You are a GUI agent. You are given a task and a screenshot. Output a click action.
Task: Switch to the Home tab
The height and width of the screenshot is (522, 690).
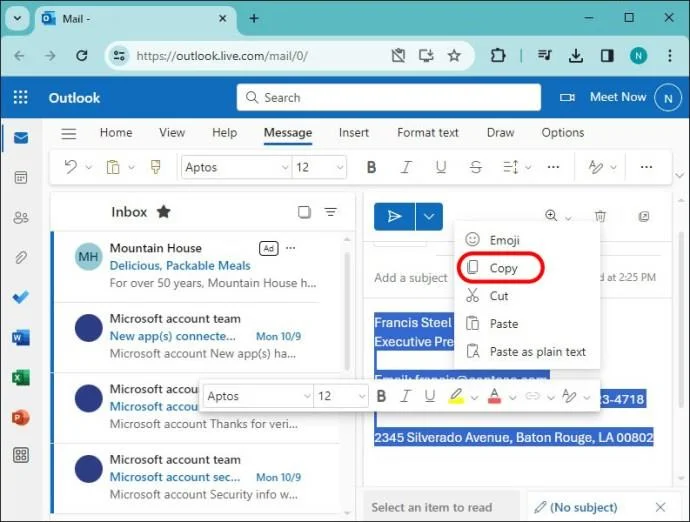click(116, 132)
